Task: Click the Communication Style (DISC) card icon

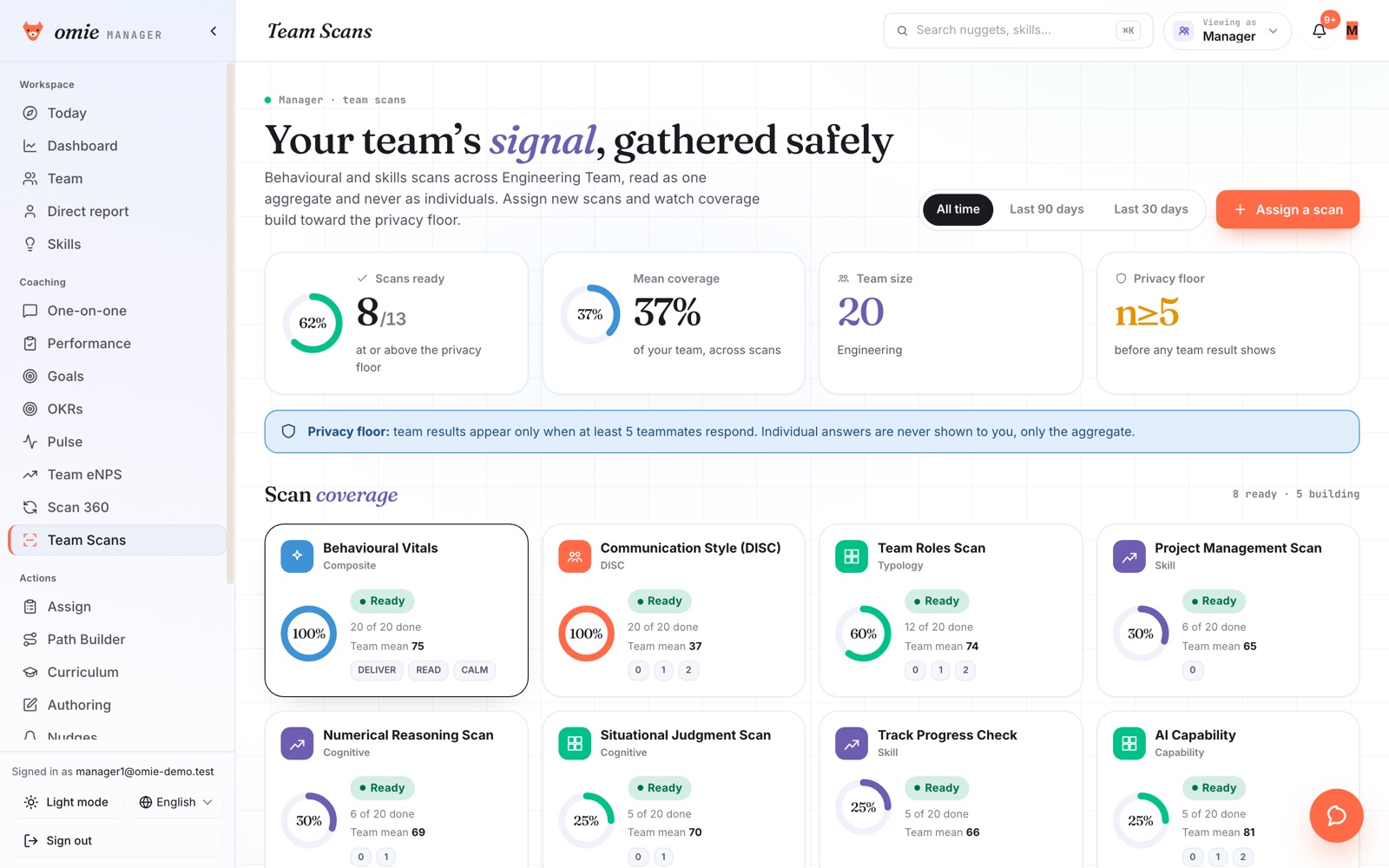Action: tap(575, 556)
